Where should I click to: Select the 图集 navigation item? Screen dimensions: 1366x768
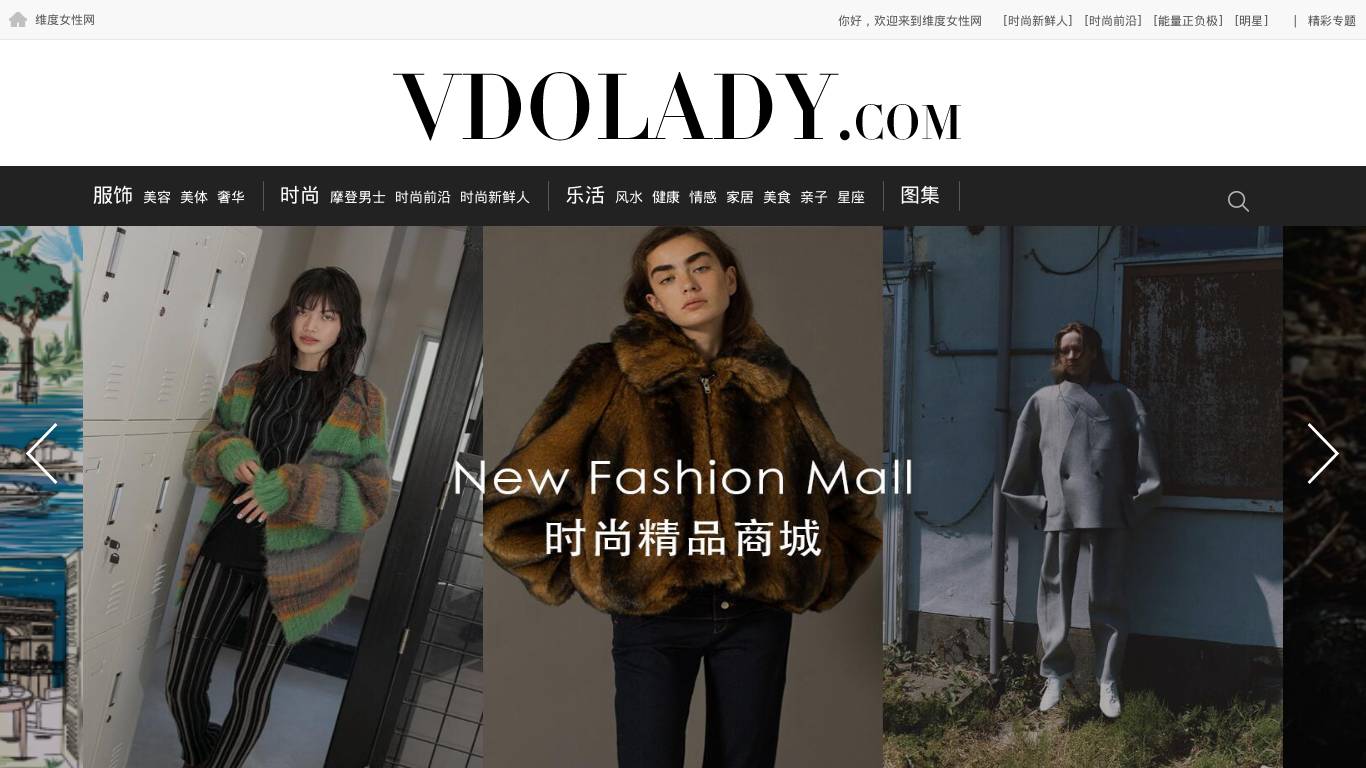pos(920,195)
